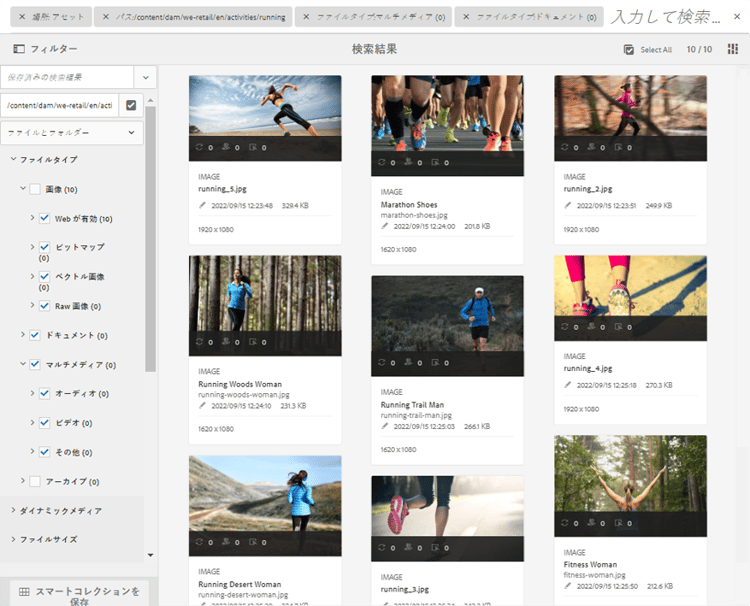Screen dimensions: 750x606
Task: Expand the Raw image (0) node
Action: [32, 305]
